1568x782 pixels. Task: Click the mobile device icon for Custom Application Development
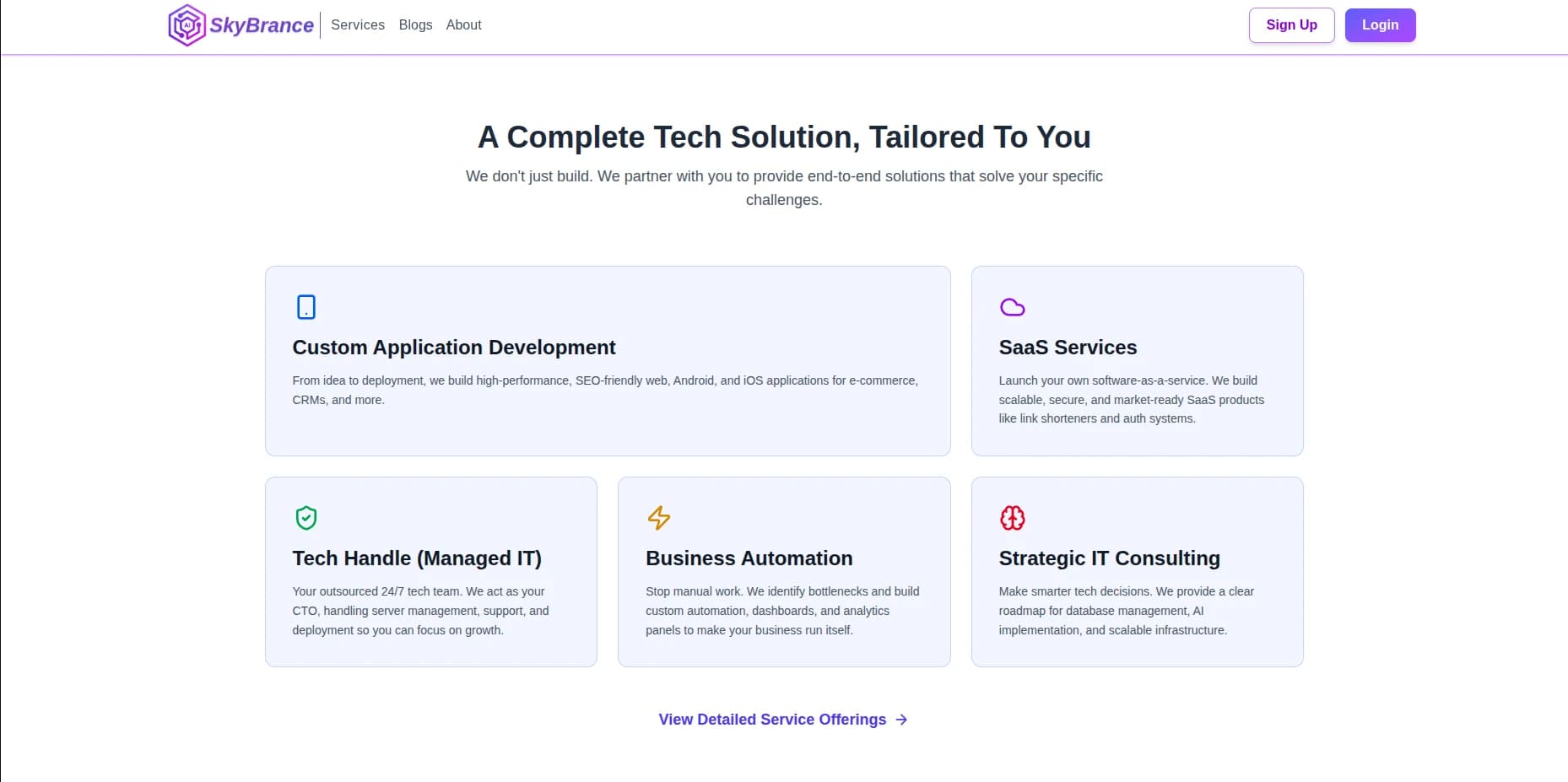[306, 307]
